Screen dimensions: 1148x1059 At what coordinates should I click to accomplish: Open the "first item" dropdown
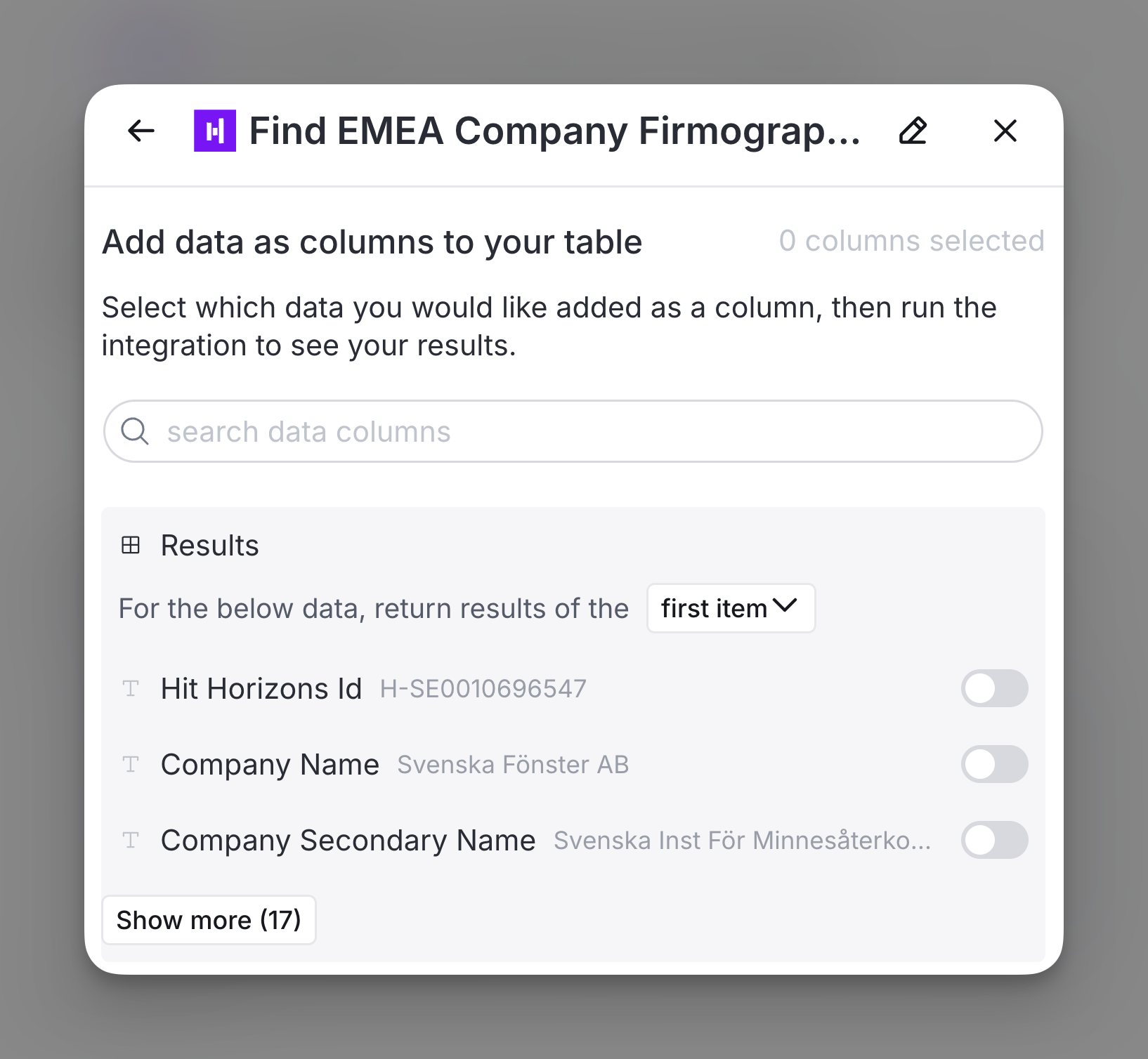(715, 608)
